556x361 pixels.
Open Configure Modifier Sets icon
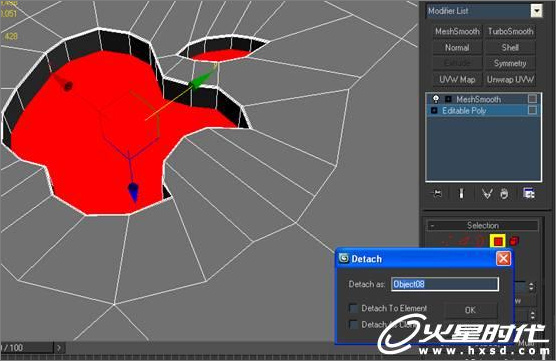point(529,194)
